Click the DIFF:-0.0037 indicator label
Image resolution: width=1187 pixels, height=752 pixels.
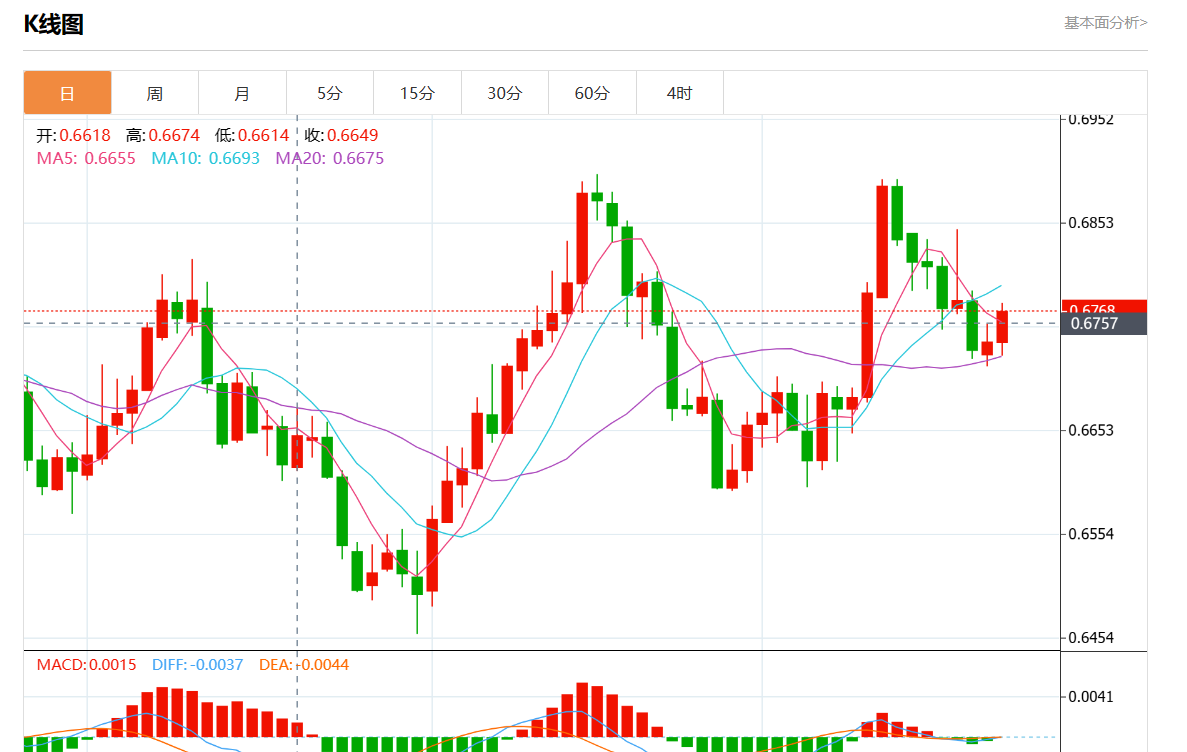198,665
